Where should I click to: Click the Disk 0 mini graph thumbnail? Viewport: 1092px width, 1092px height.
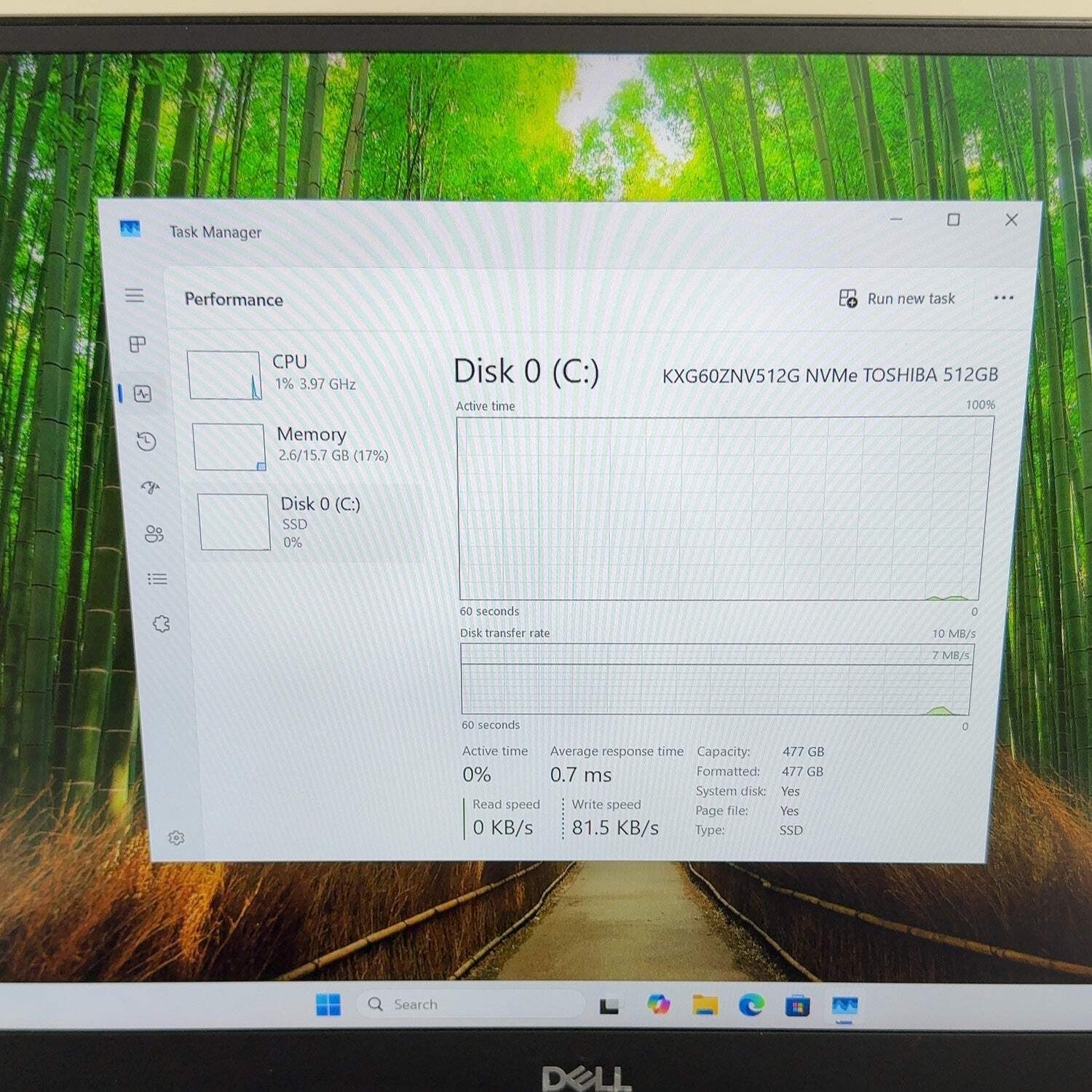click(234, 522)
